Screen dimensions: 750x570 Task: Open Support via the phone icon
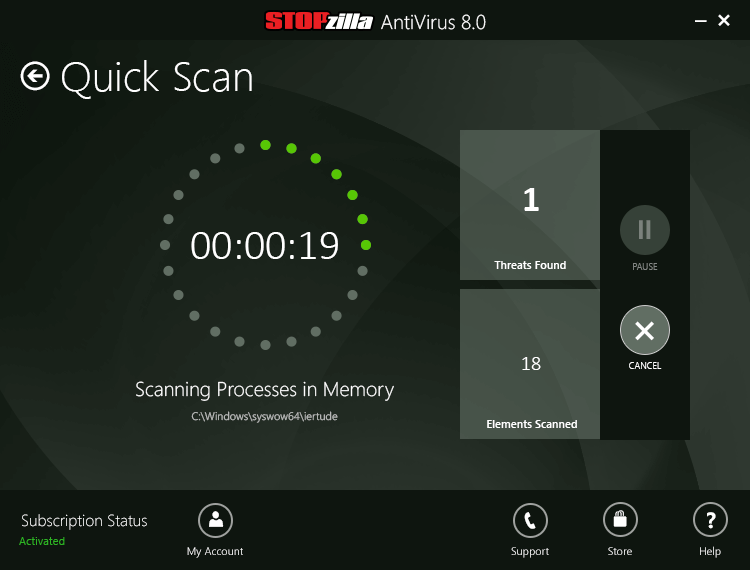point(530,520)
